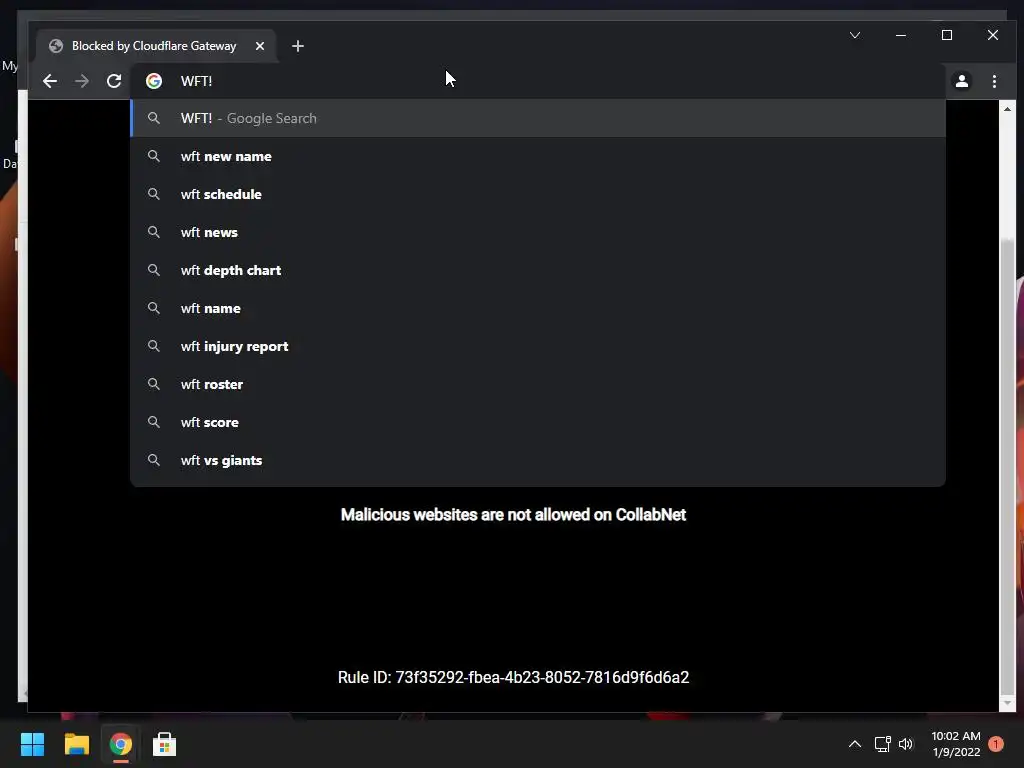Select suggestion wft depth chart
Image resolution: width=1024 pixels, height=768 pixels.
[538, 270]
